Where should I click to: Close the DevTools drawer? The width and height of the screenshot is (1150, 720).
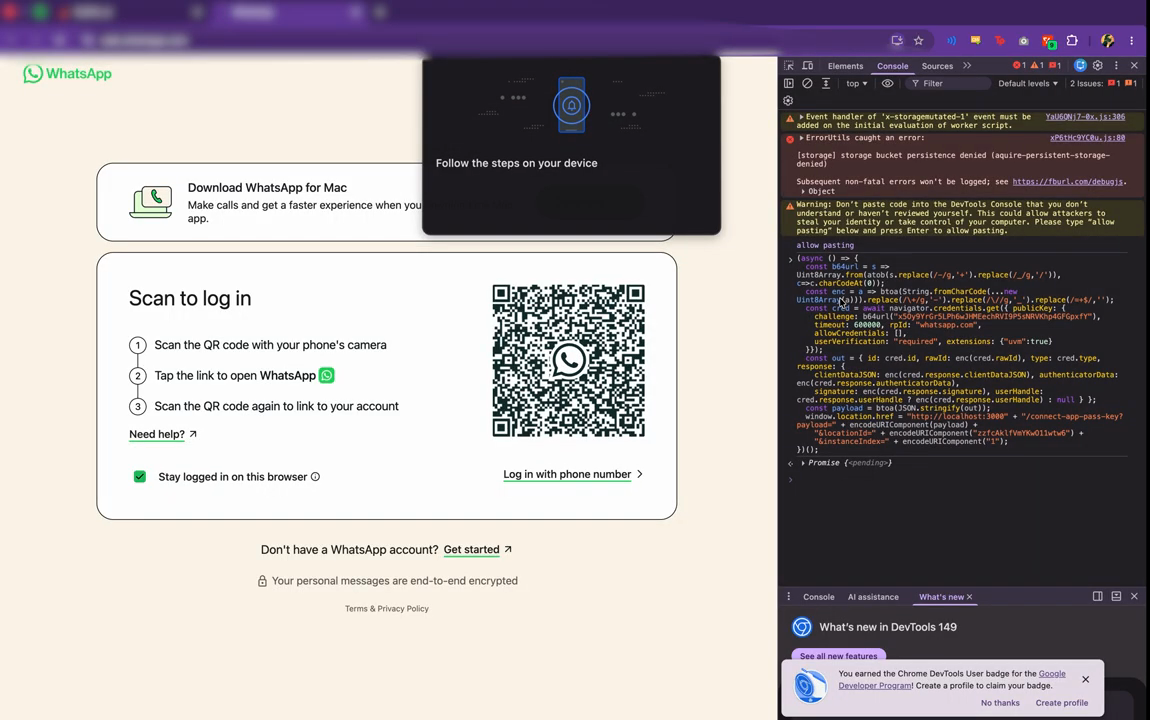click(1134, 596)
